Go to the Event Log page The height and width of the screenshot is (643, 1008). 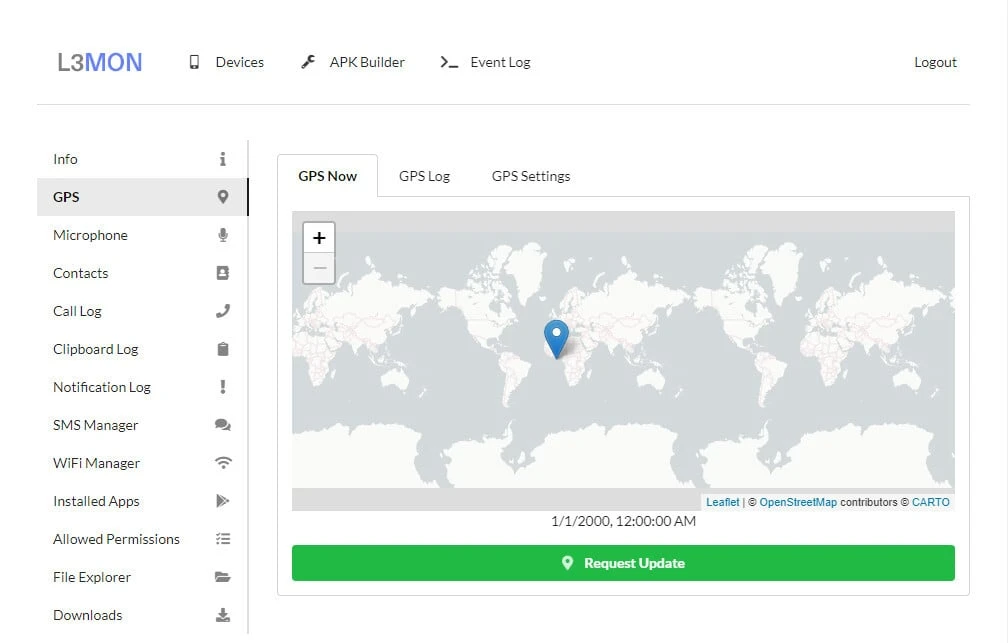point(486,62)
